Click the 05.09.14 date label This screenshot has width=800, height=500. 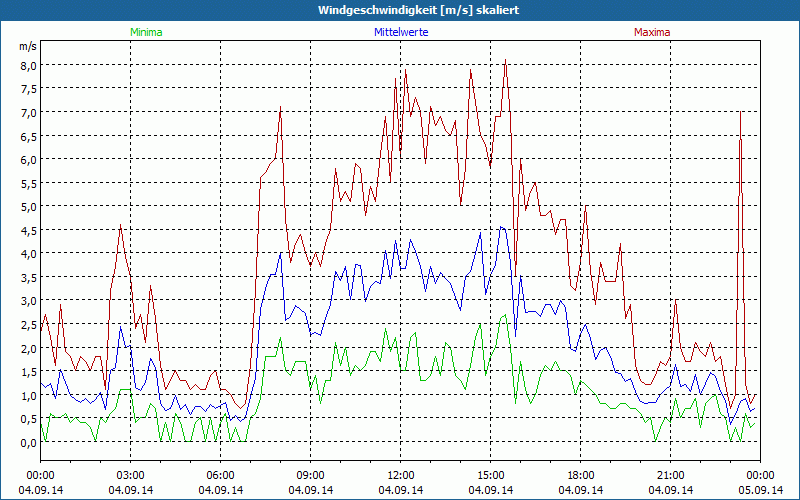click(x=760, y=490)
